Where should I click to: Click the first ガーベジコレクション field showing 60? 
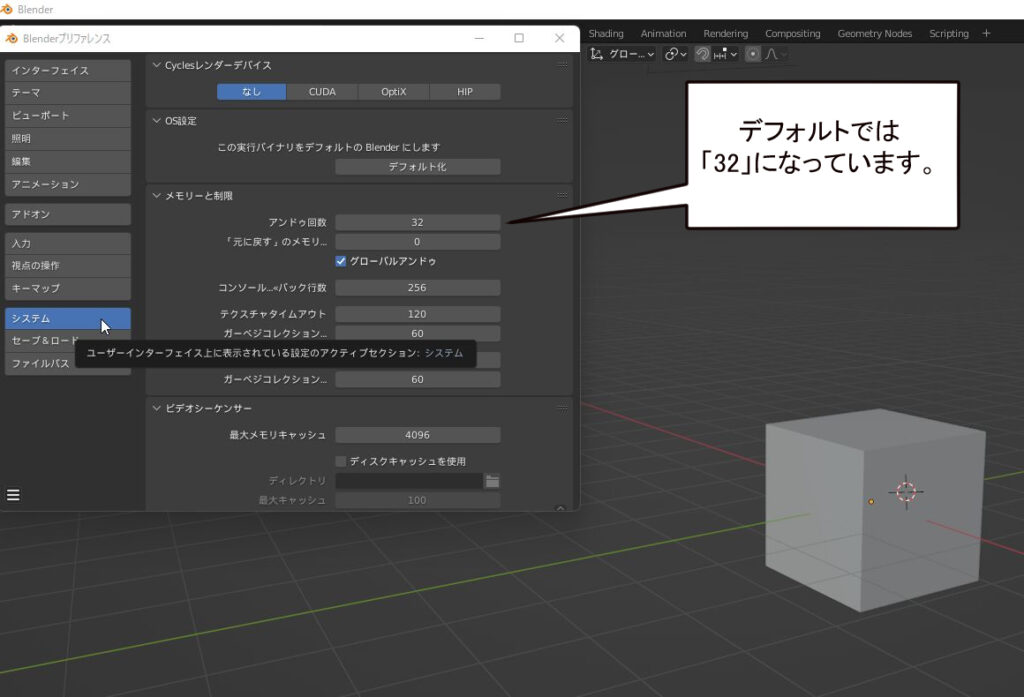click(418, 334)
